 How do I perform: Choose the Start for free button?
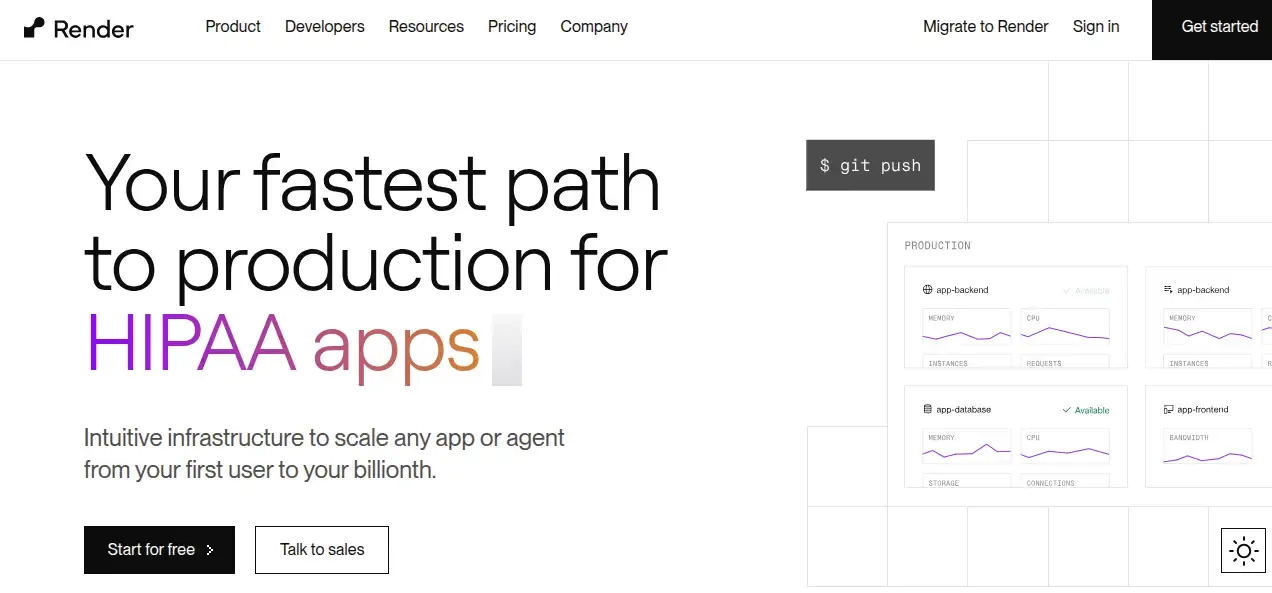(x=159, y=550)
